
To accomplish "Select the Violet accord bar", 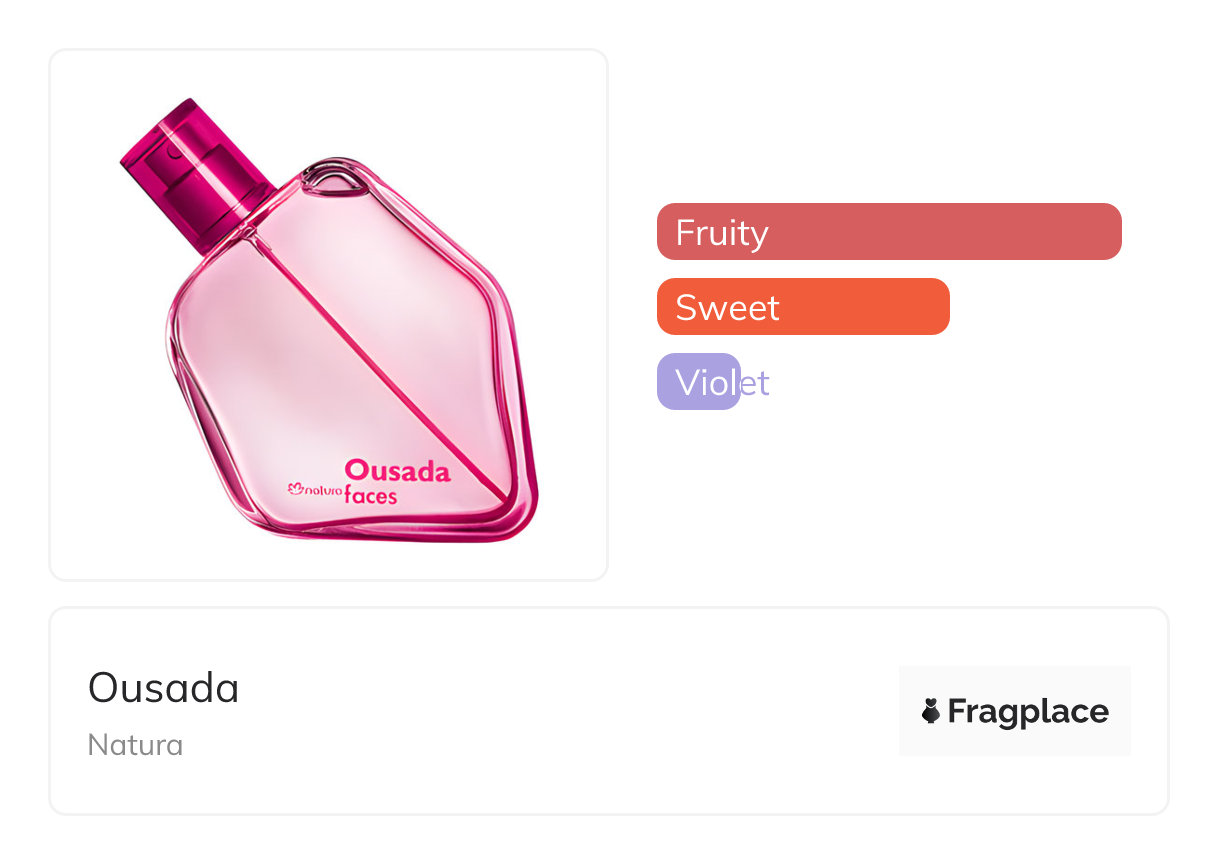I will click(x=698, y=382).
